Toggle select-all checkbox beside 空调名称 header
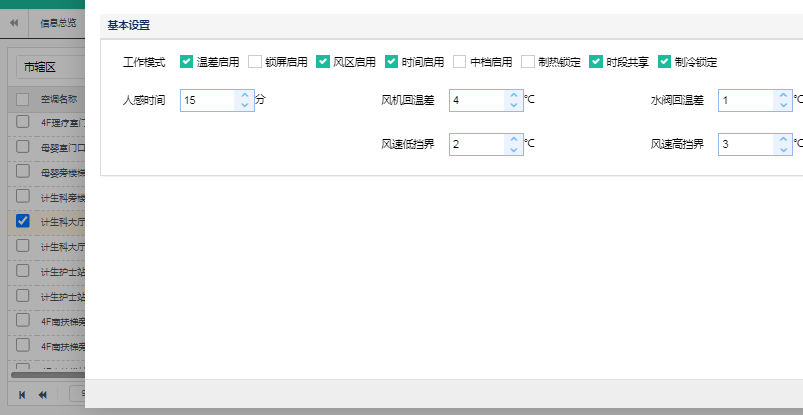Screen dimensions: 803x415 coord(22,99)
